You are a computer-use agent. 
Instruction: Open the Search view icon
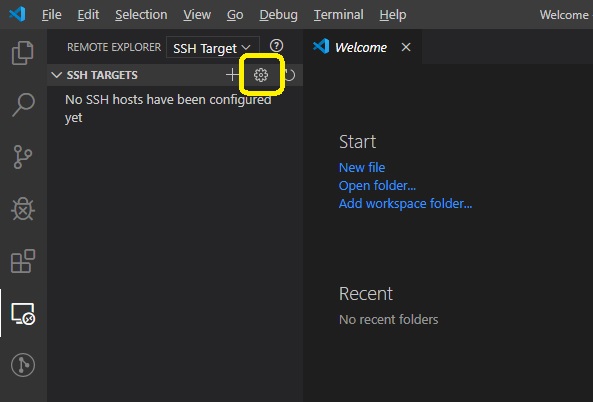point(23,105)
